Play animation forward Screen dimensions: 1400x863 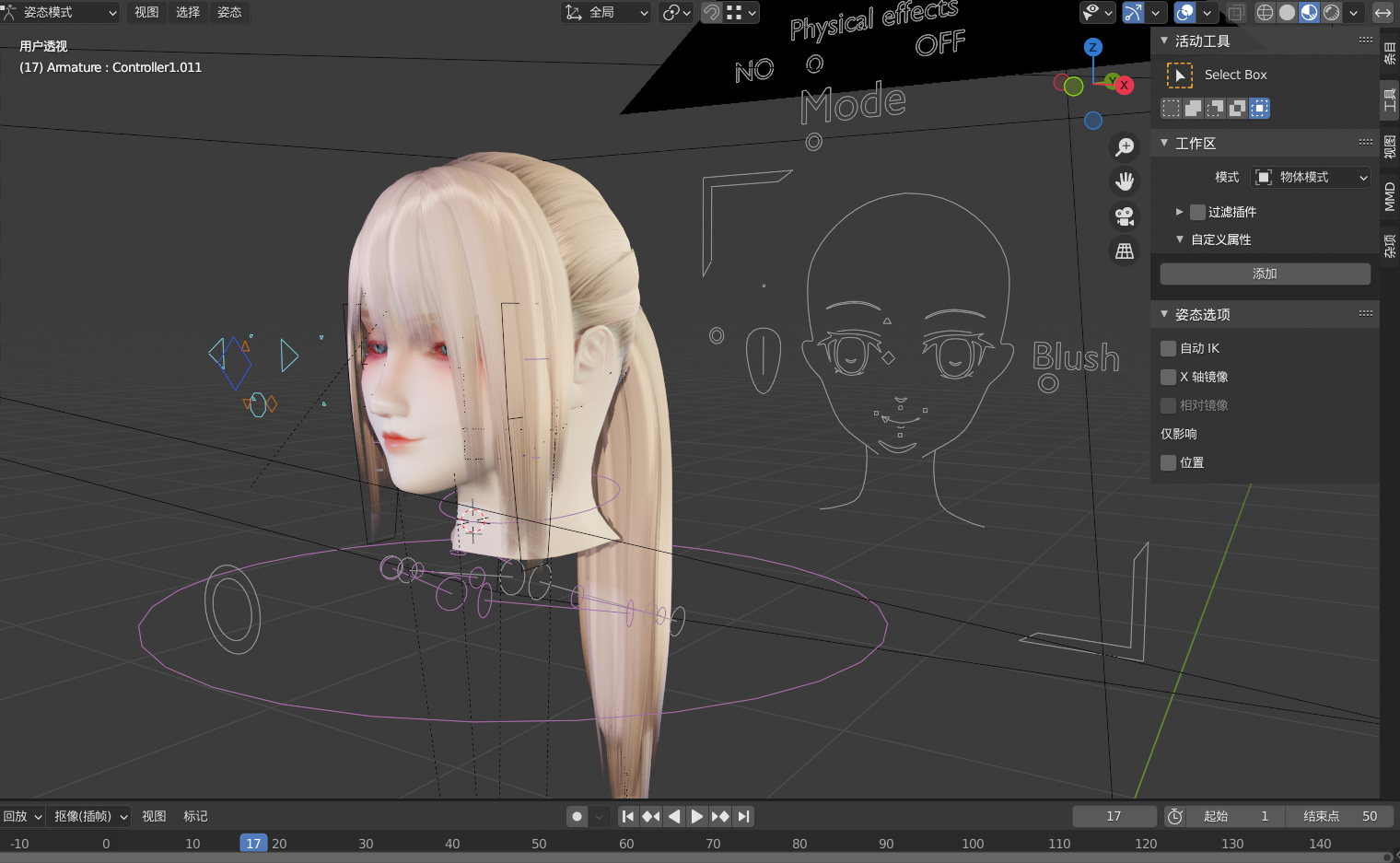(x=697, y=816)
